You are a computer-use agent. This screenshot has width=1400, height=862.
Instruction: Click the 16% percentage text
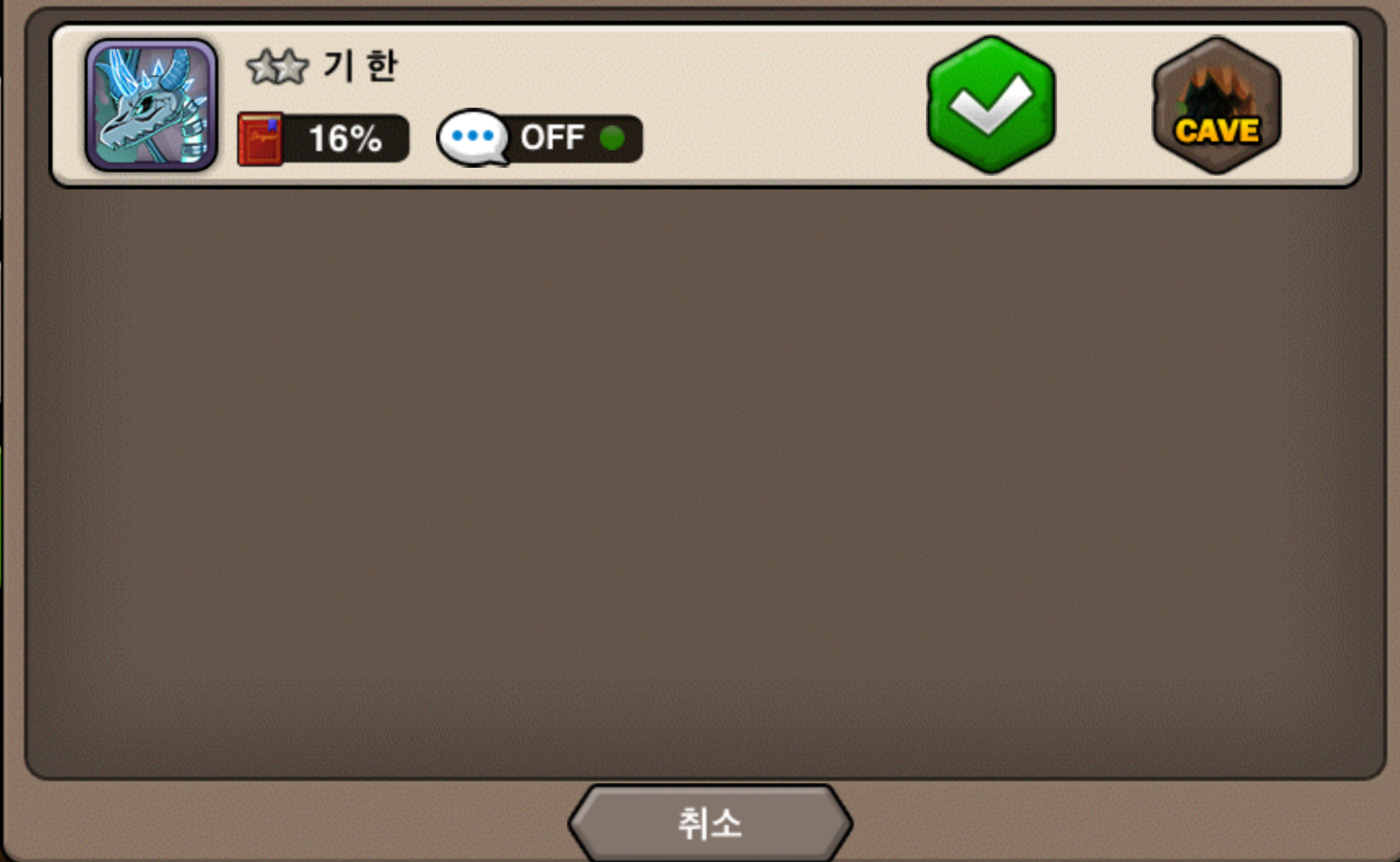tap(345, 138)
